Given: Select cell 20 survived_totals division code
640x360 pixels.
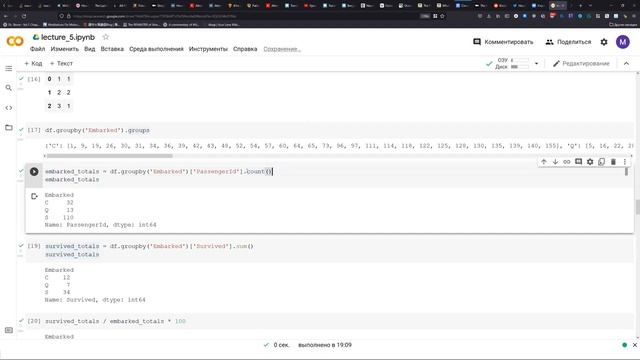Looking at the screenshot, I should coord(115,321).
